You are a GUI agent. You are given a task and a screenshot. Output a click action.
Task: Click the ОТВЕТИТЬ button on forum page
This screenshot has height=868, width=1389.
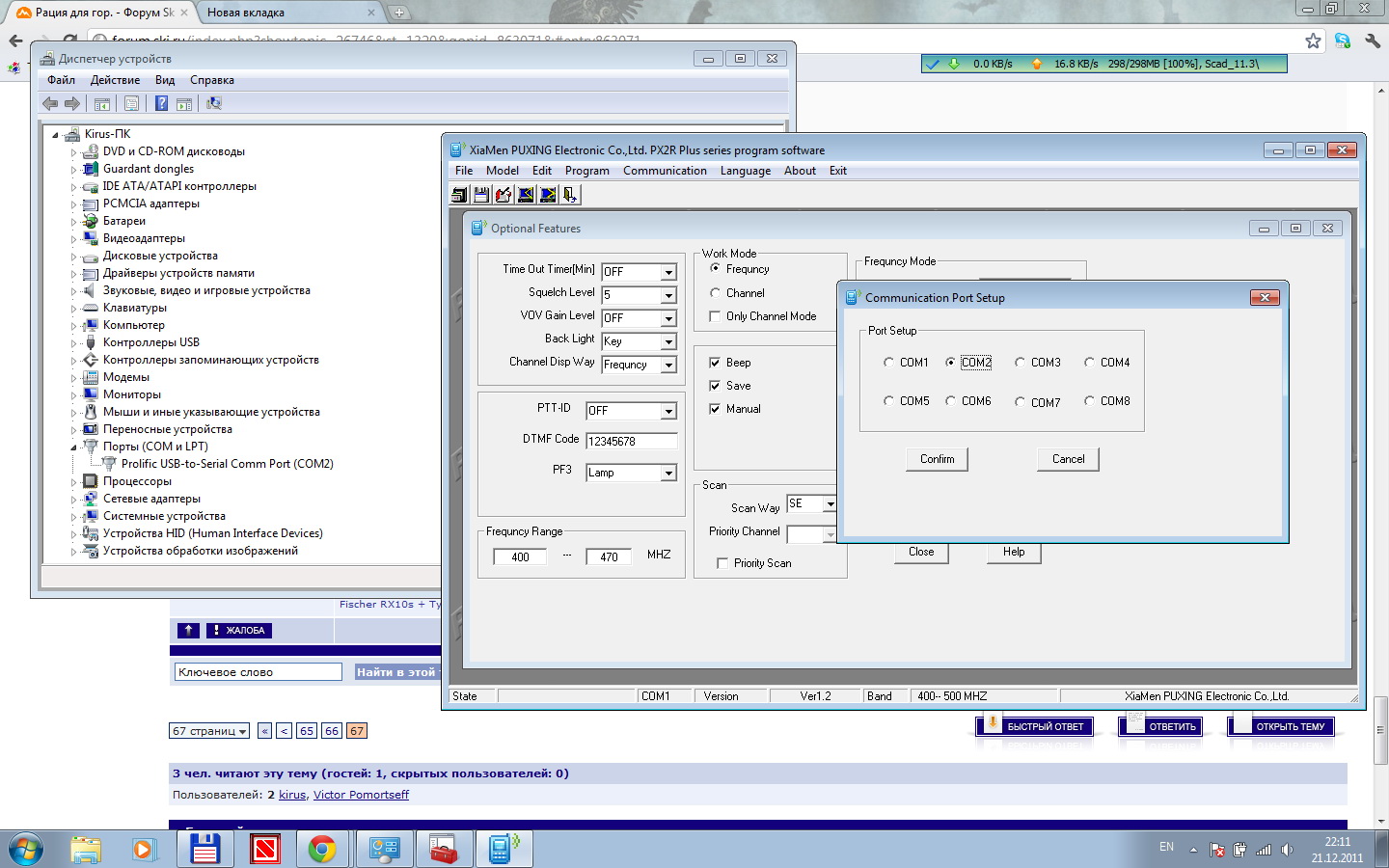pos(1161,726)
